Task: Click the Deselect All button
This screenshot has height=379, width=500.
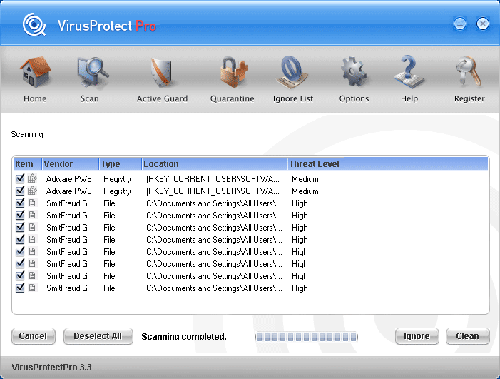Action: 98,336
